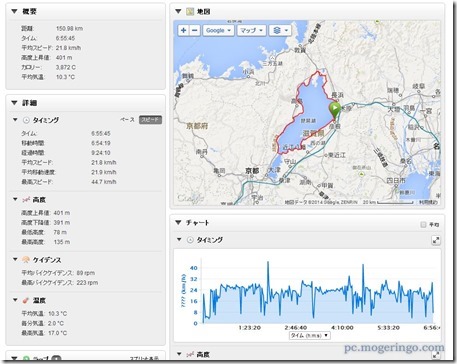Click the 京都府 prefecture label on map
Viewport: 457px width, 364px height.
(x=198, y=126)
